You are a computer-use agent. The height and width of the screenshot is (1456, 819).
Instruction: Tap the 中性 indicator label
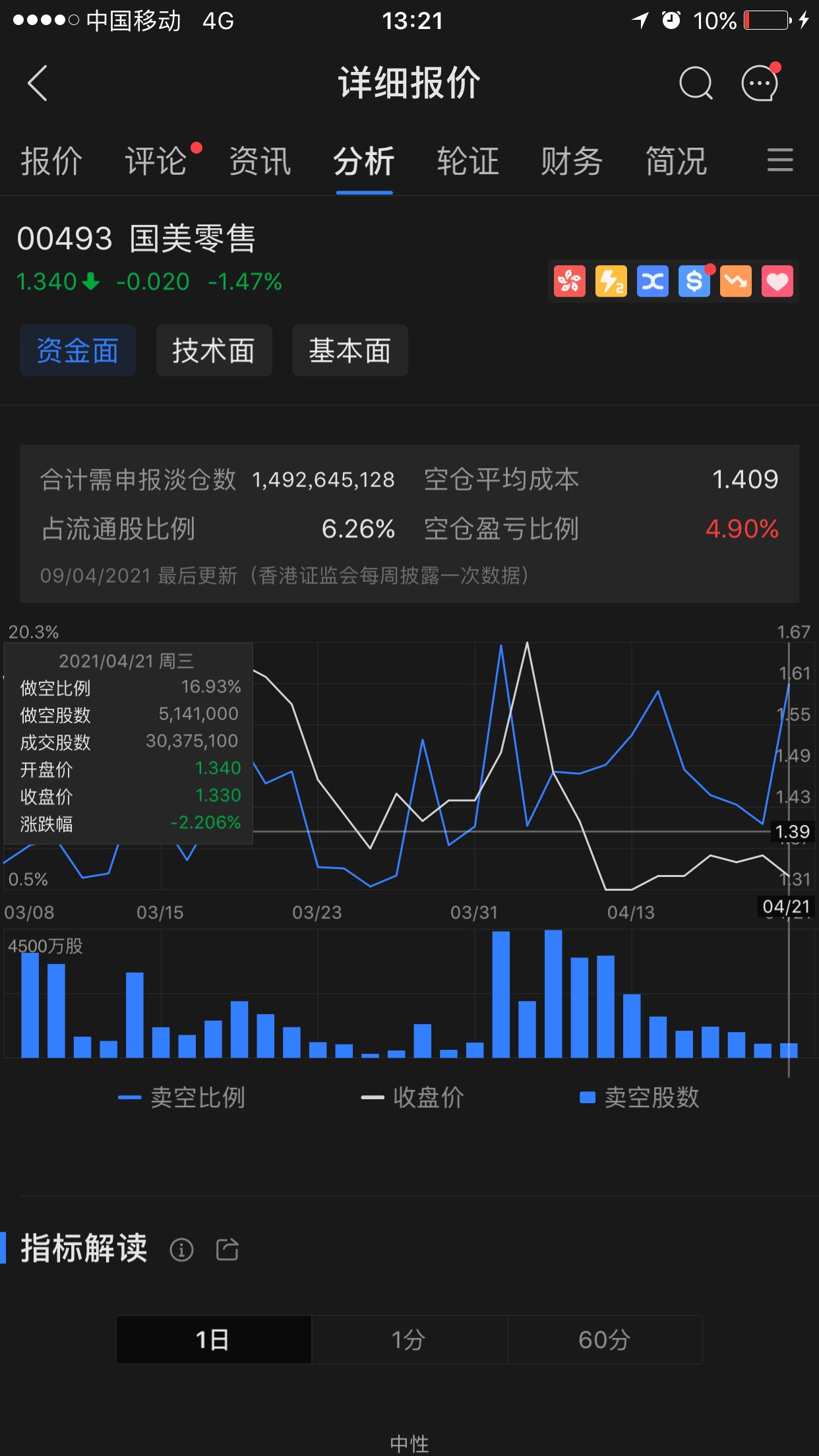(409, 1444)
